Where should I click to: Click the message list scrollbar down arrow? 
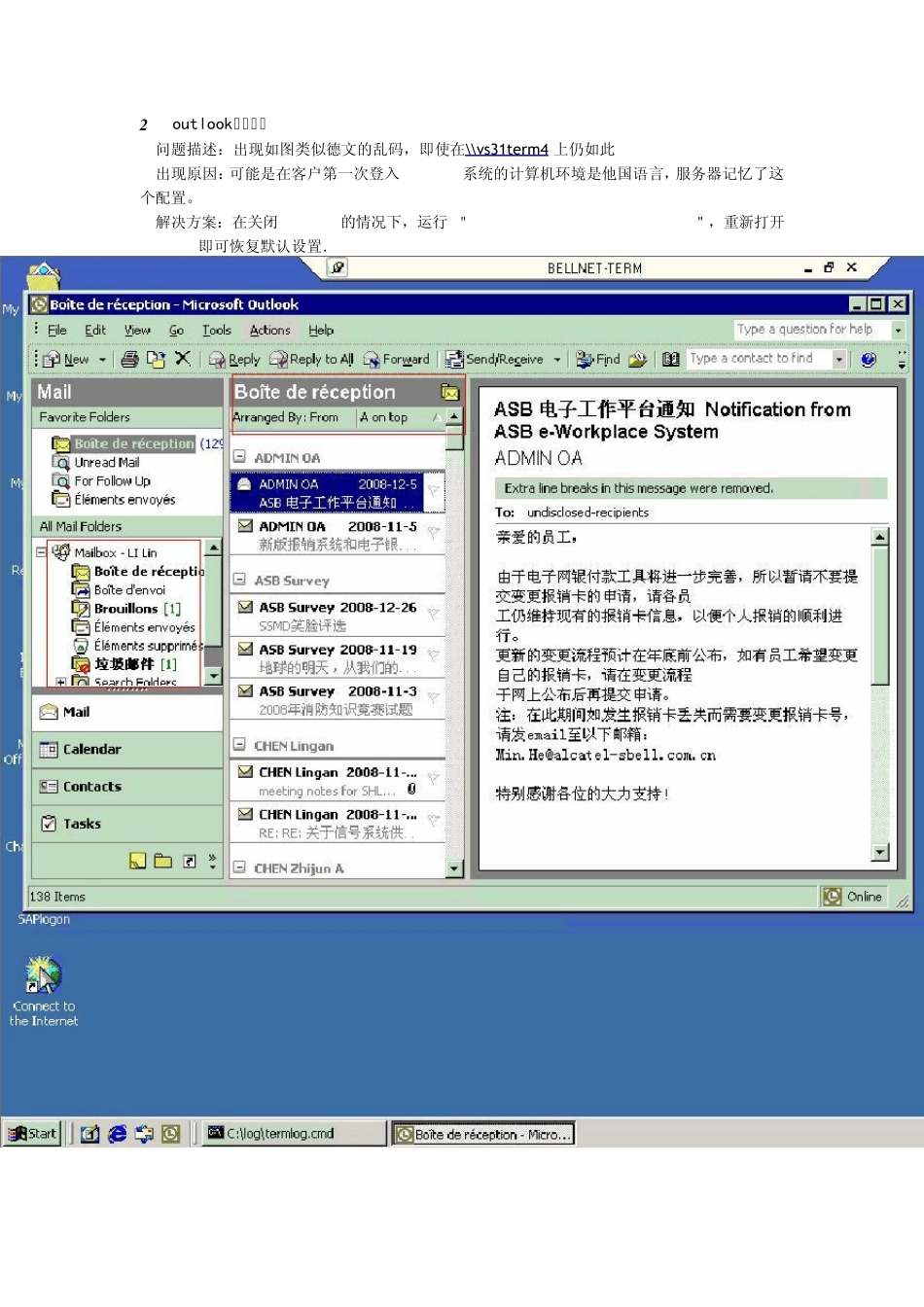tap(454, 868)
